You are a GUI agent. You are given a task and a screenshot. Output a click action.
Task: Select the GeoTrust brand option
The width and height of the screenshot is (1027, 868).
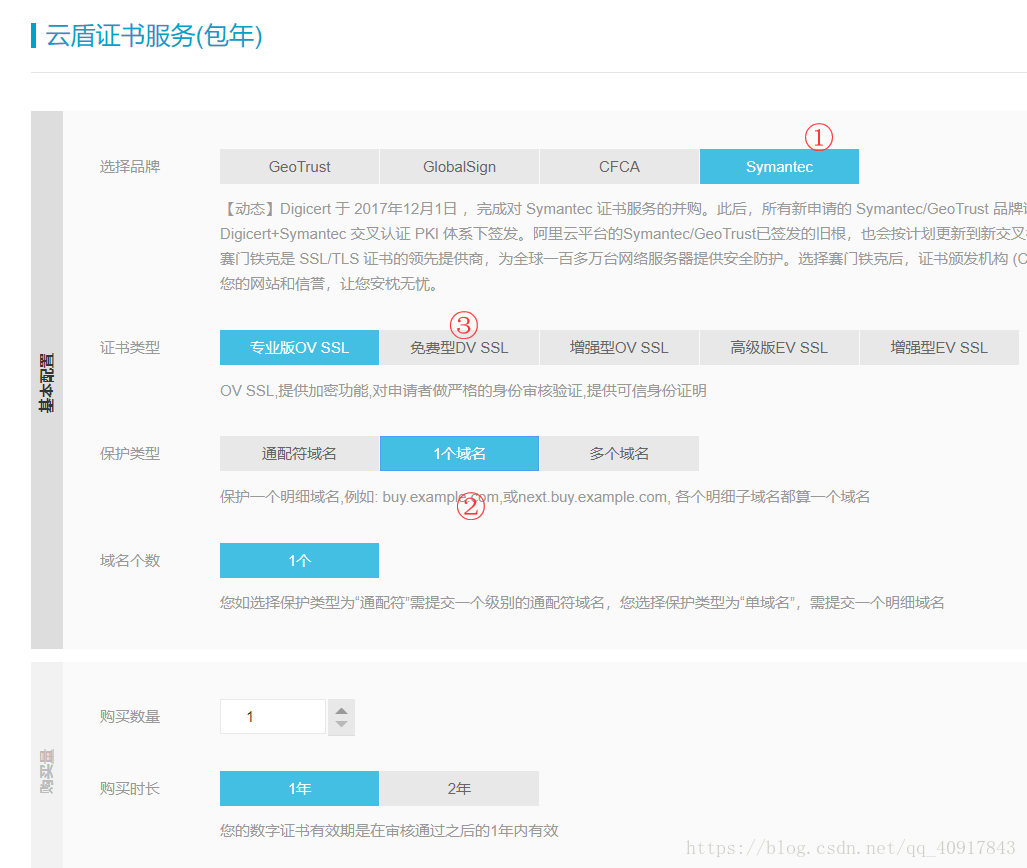(299, 166)
